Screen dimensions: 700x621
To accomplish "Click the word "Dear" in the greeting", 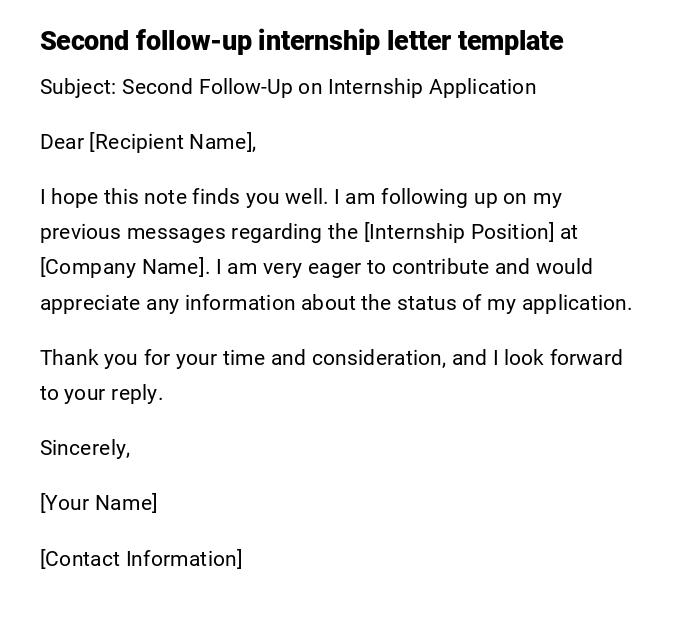I will 62,142.
